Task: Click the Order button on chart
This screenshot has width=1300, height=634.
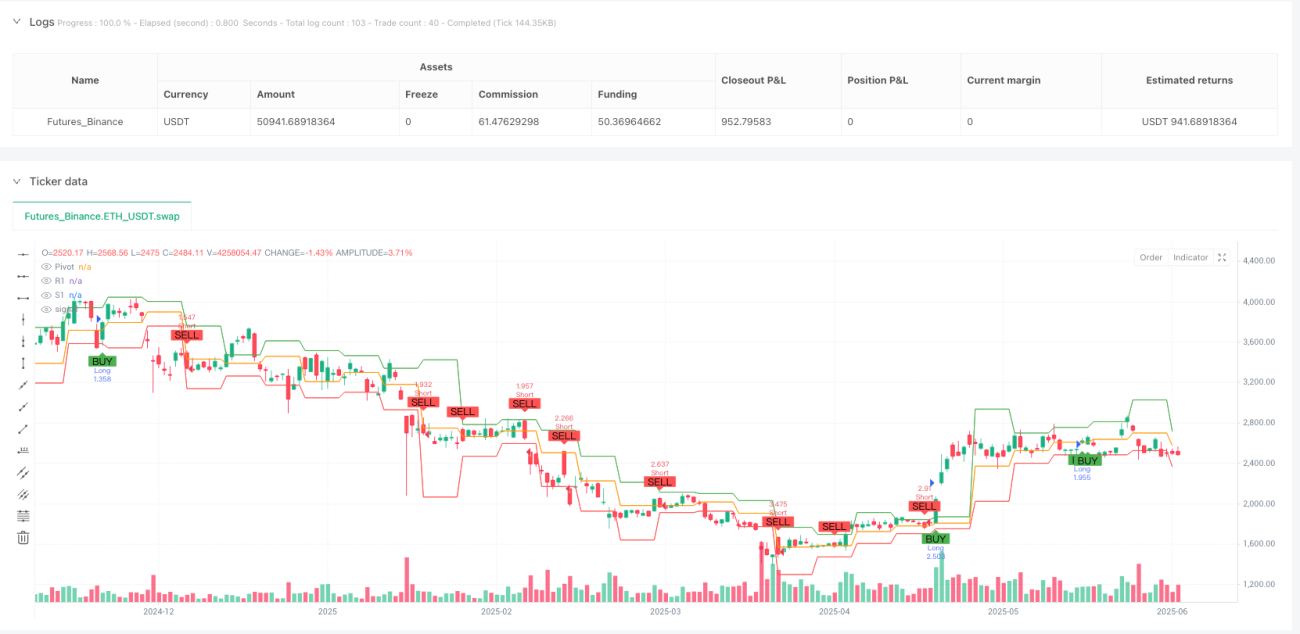Action: [1151, 257]
